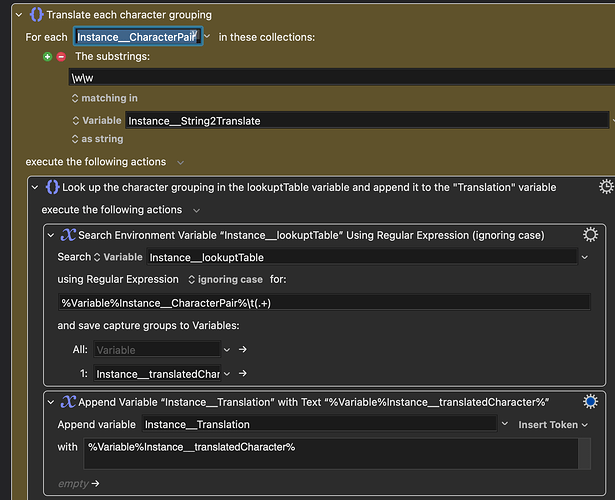Open the dropdown right of Instance__lookuptTable field
This screenshot has height=500, width=615.
click(x=585, y=257)
